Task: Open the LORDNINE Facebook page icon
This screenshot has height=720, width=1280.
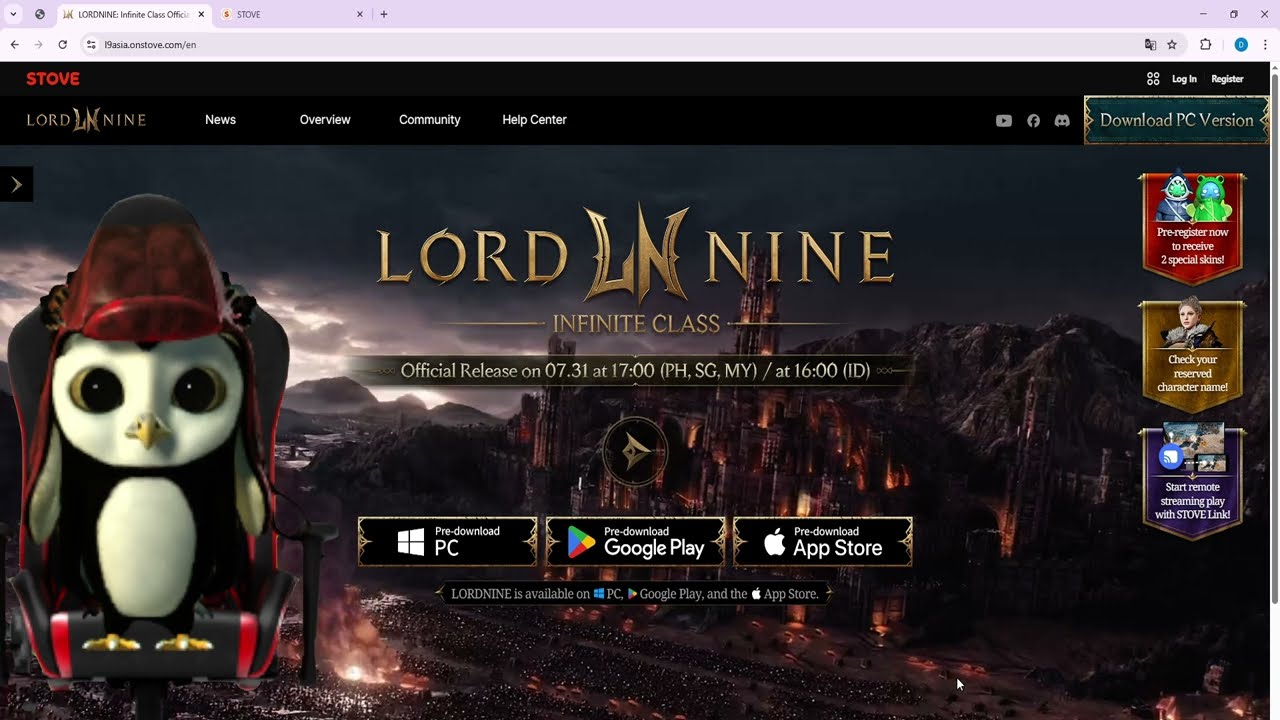Action: click(1033, 121)
